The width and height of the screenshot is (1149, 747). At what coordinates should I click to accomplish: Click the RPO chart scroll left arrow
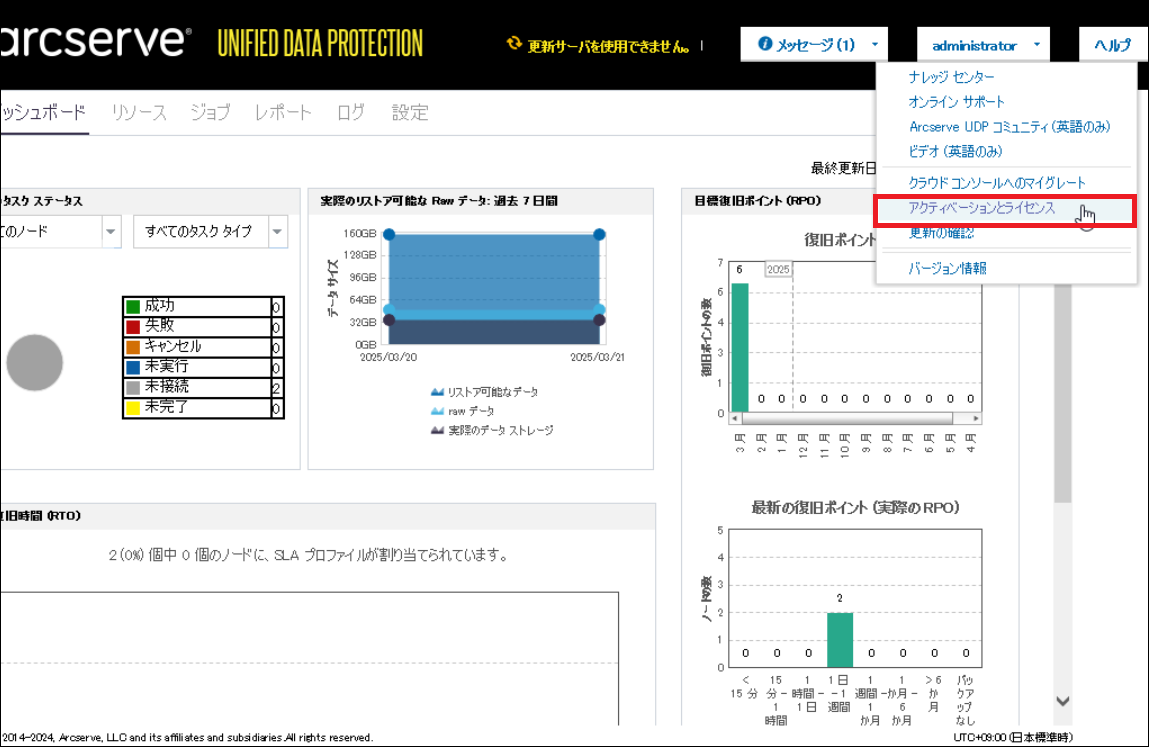pos(735,419)
